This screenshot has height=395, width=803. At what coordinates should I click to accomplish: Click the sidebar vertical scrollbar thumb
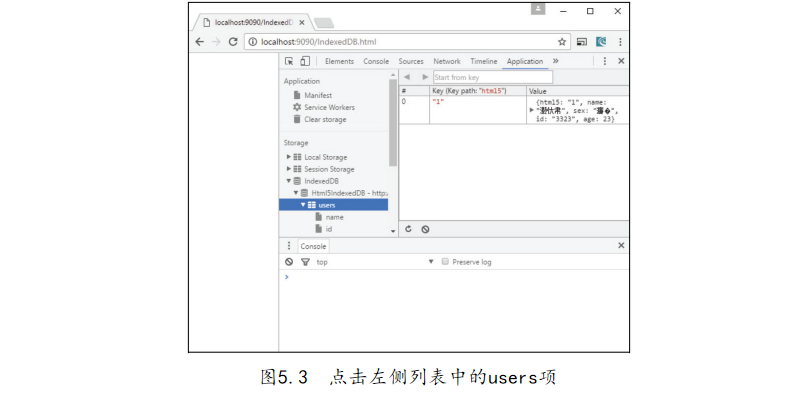pos(392,122)
